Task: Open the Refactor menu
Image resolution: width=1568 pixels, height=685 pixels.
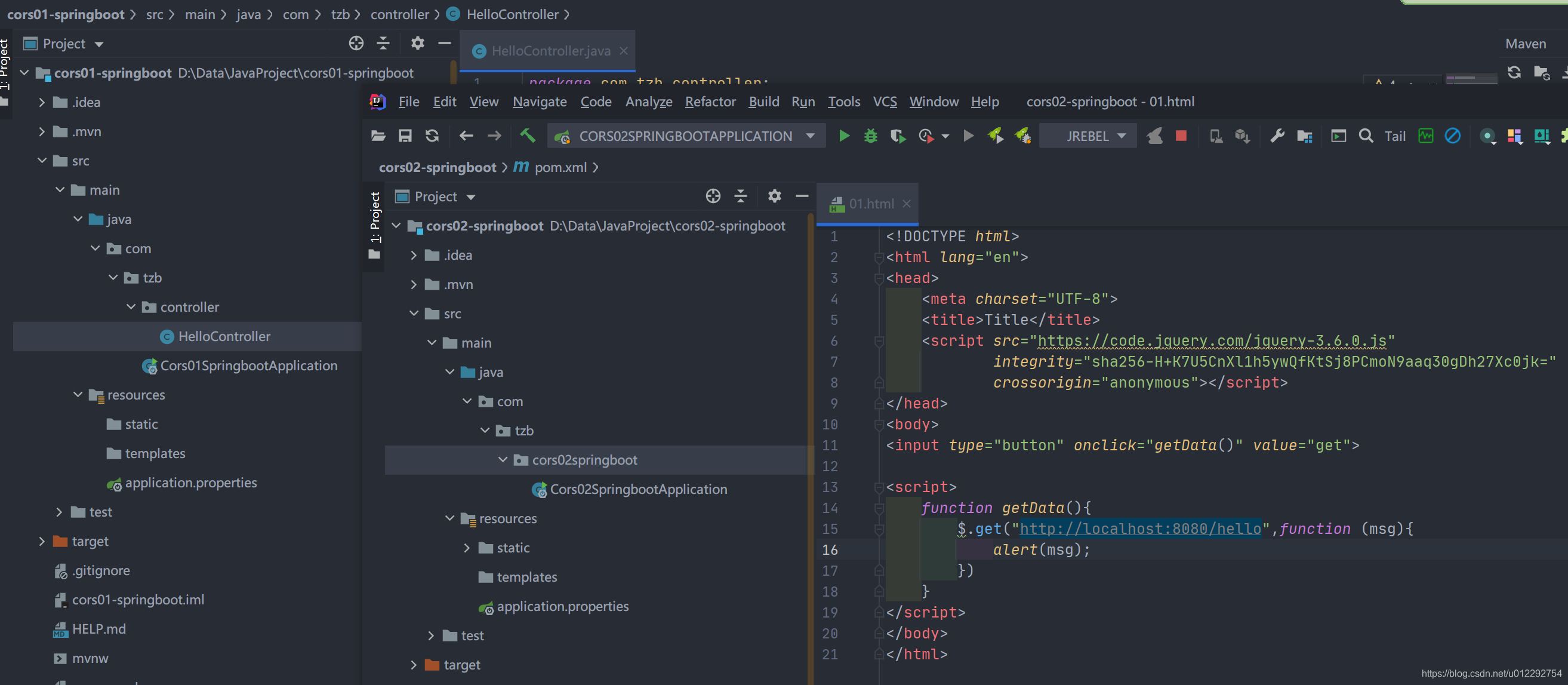Action: [710, 102]
